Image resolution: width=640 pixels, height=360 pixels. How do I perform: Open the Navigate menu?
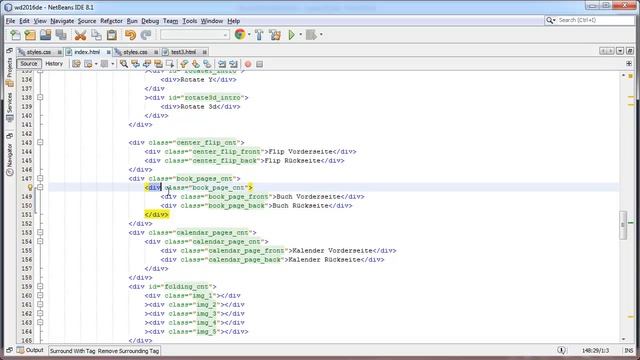62,21
